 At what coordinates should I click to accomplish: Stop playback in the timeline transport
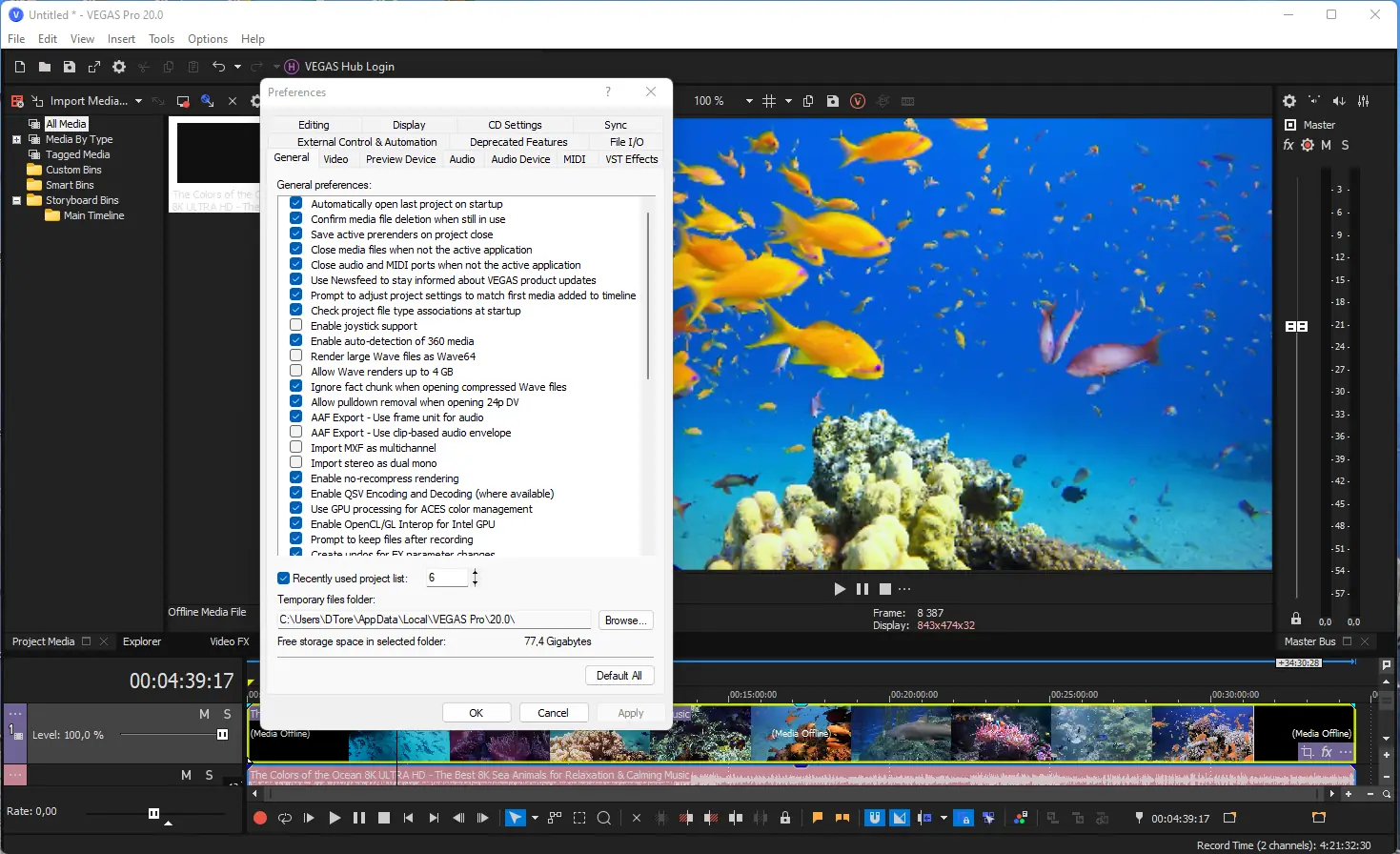[384, 818]
